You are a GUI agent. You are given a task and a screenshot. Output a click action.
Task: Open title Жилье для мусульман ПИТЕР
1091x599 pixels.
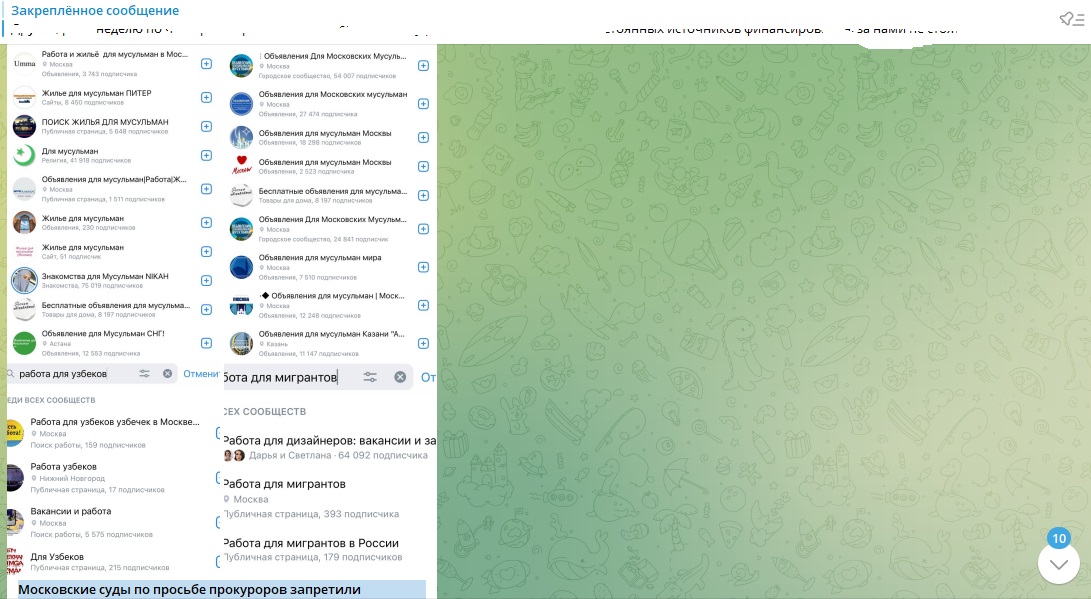coord(96,93)
